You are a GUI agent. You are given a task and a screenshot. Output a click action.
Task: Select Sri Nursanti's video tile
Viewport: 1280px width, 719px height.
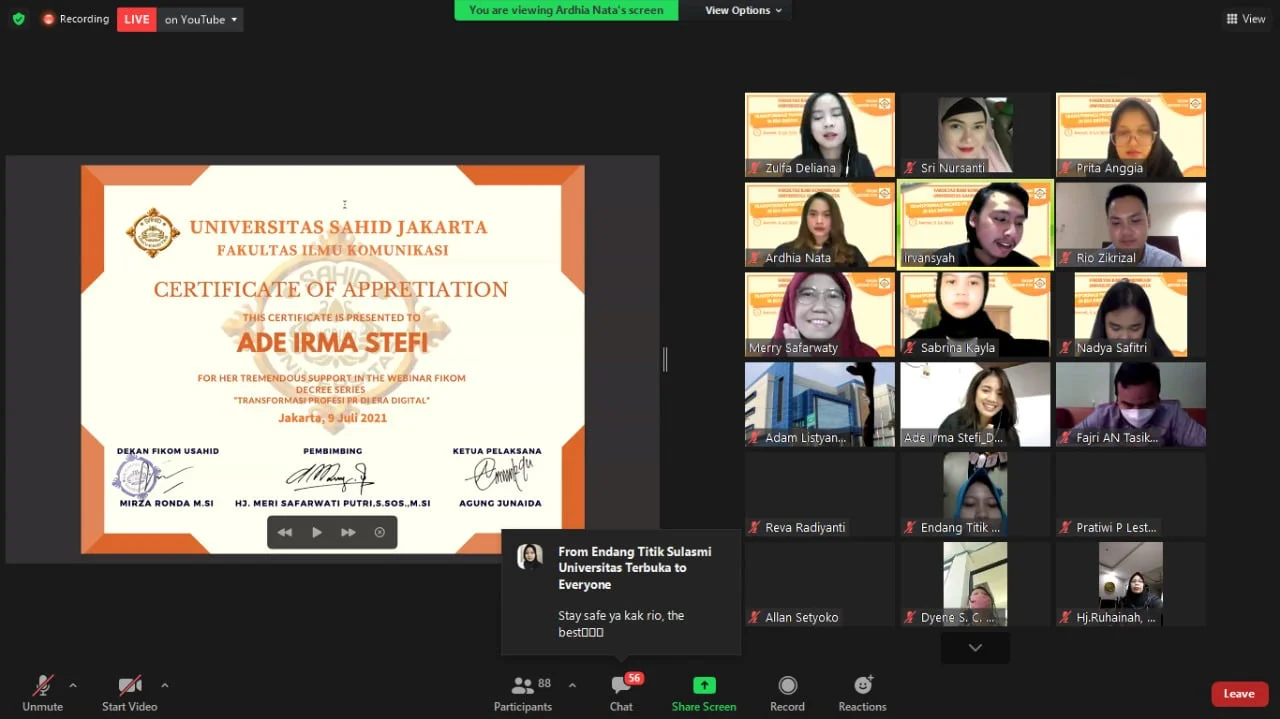pos(975,135)
